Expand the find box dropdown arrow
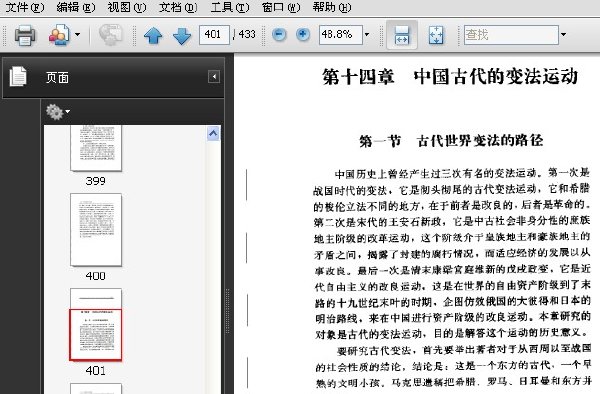 pos(563,35)
